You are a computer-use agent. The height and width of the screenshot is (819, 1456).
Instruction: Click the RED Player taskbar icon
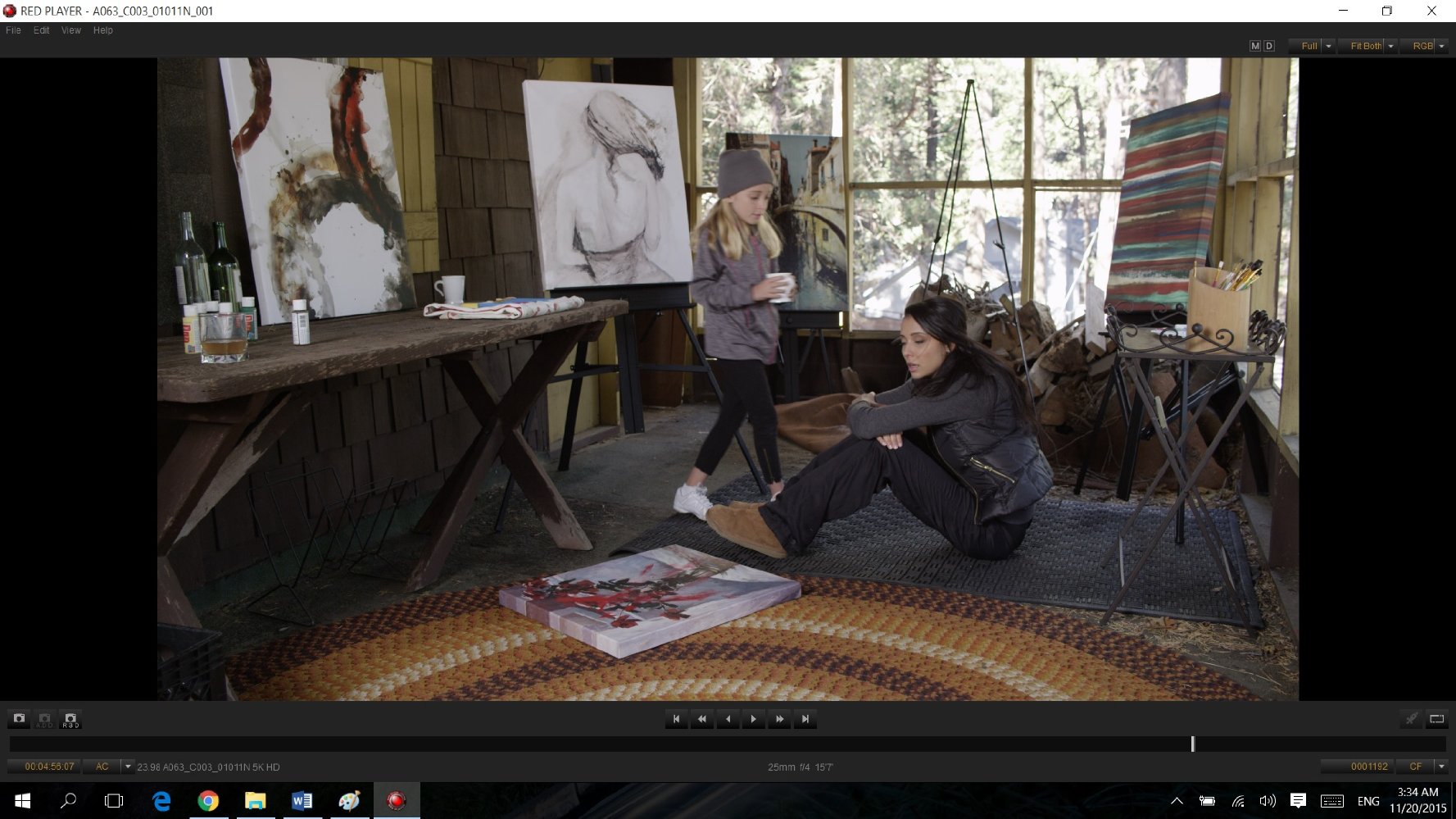pyautogui.click(x=397, y=801)
